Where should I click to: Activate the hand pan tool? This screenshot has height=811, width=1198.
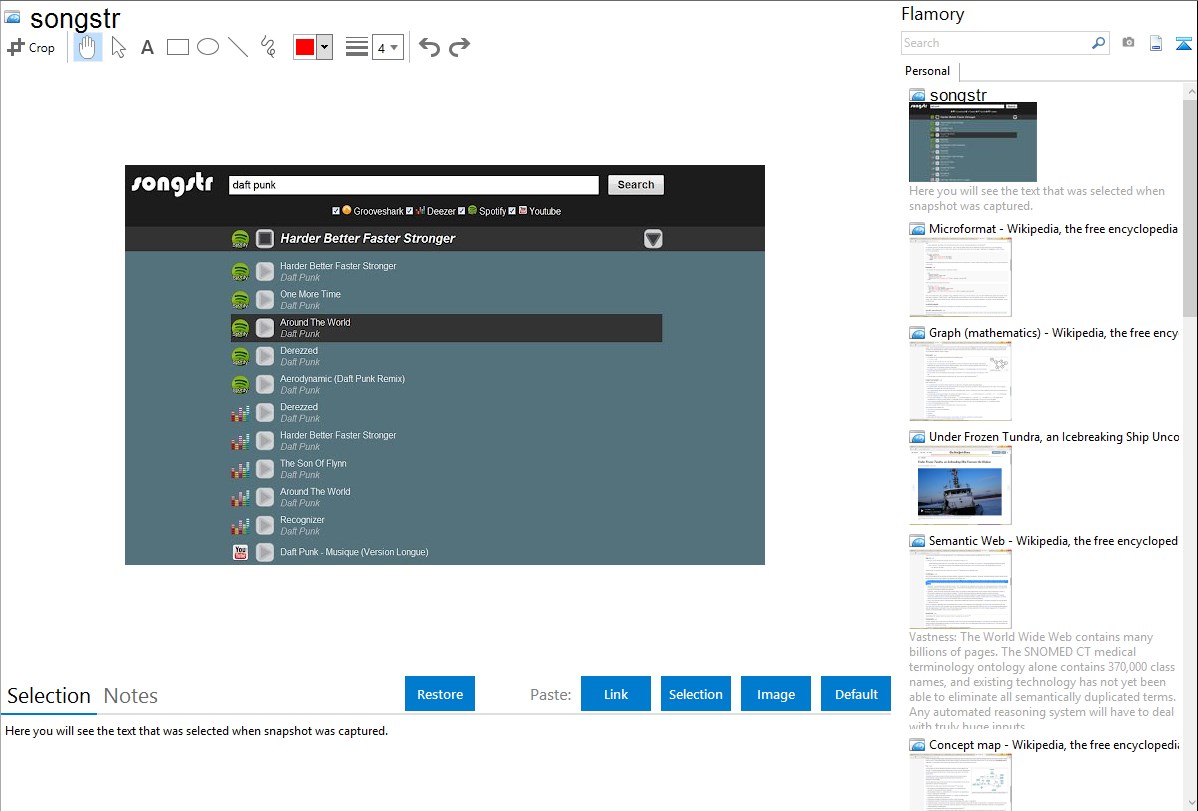pyautogui.click(x=87, y=47)
